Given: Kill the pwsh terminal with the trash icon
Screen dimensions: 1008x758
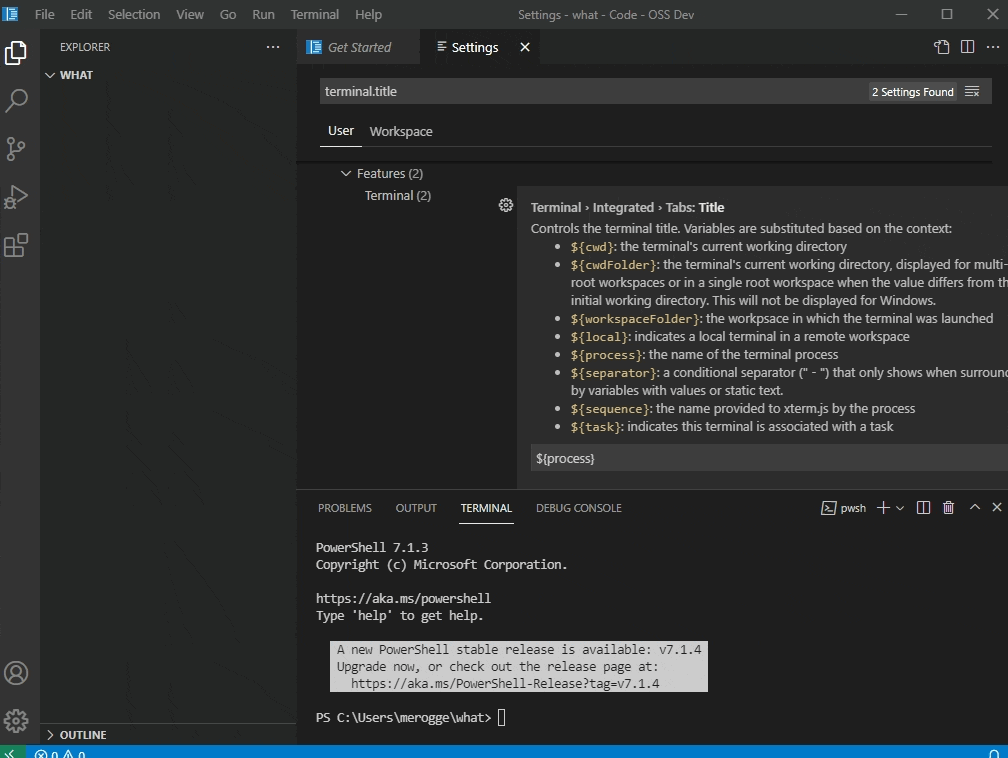Looking at the screenshot, I should [948, 507].
